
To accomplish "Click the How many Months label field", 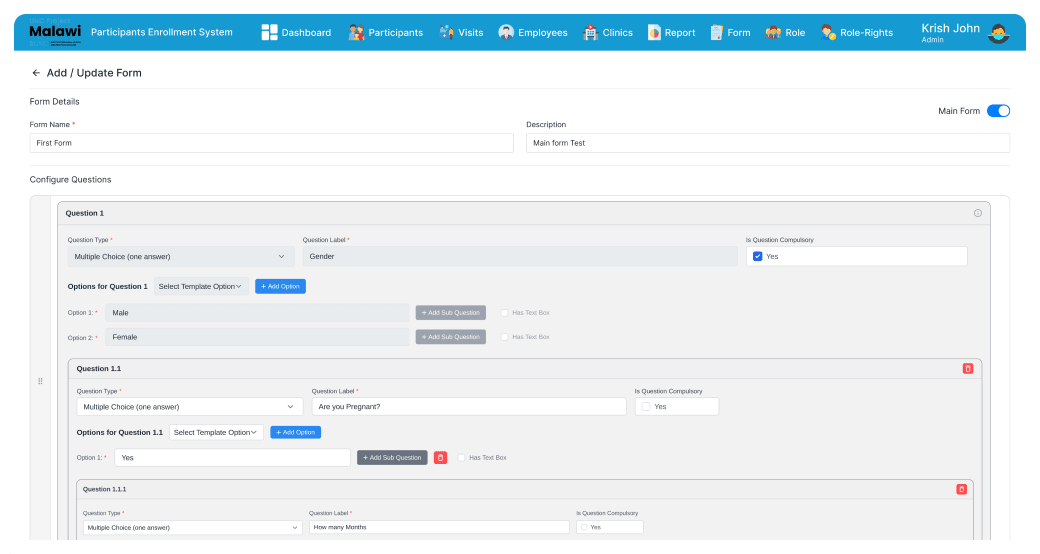I will click(439, 527).
